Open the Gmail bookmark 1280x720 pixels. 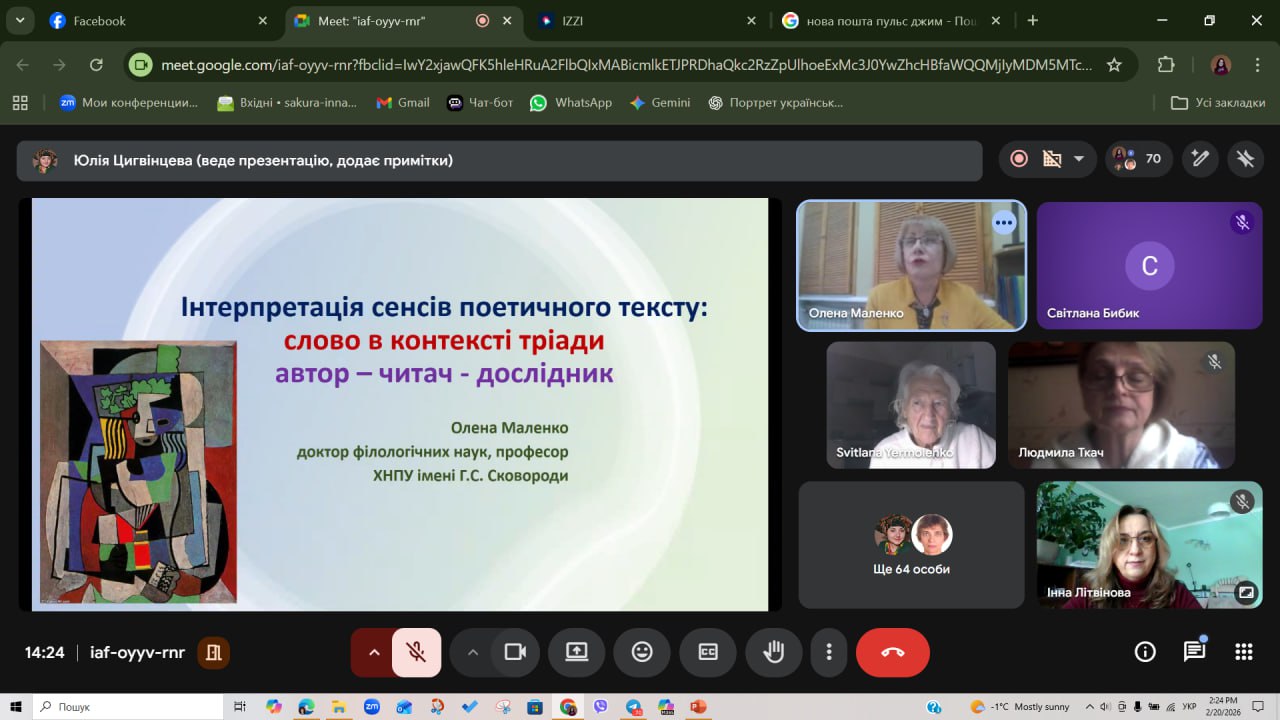(x=403, y=102)
